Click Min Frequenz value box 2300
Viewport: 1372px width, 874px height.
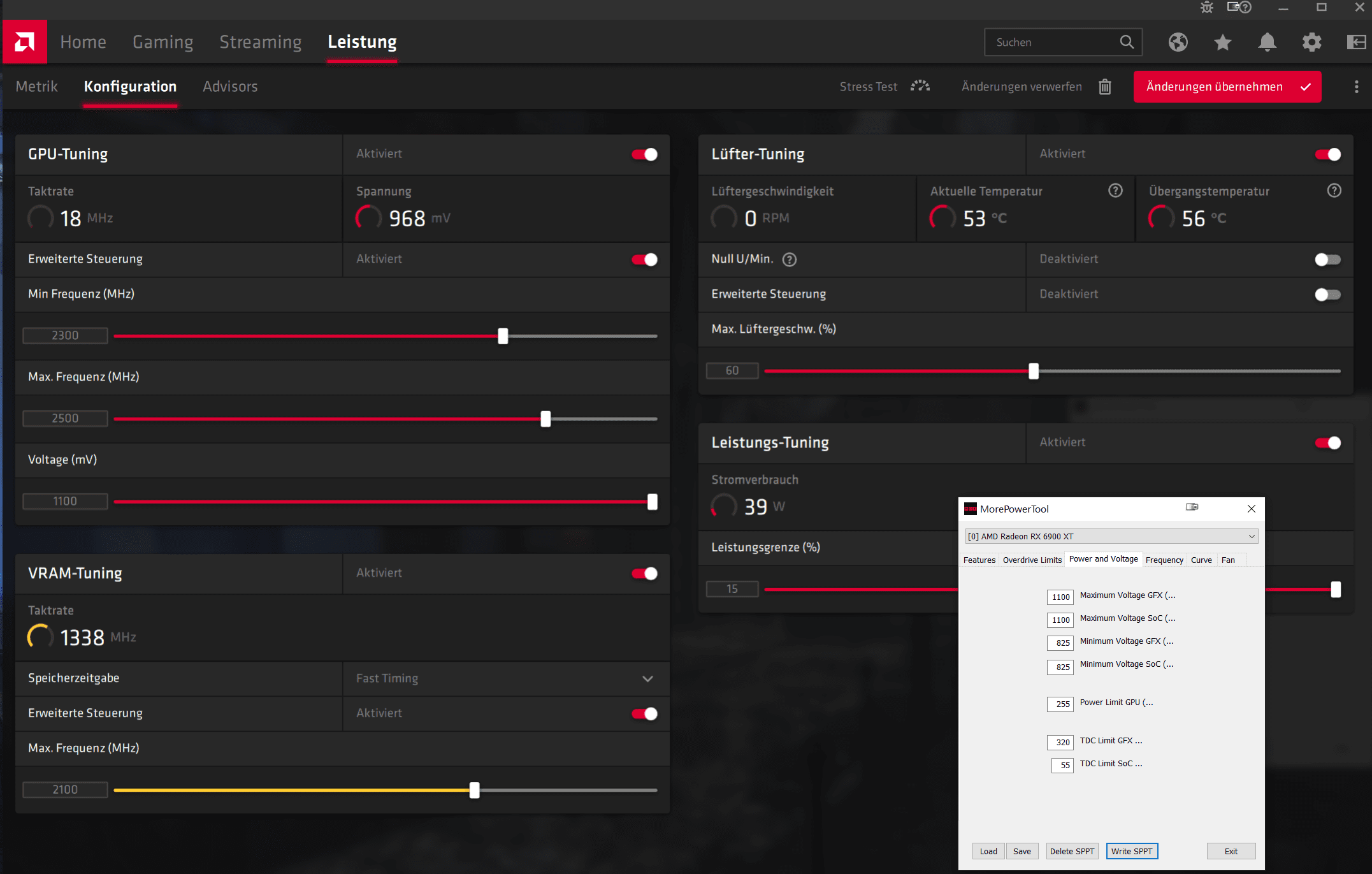point(65,335)
